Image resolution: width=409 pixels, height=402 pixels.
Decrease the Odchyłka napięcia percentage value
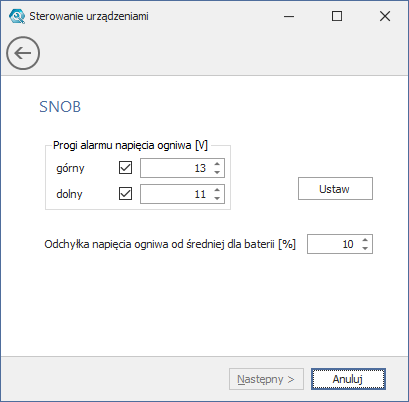click(365, 248)
